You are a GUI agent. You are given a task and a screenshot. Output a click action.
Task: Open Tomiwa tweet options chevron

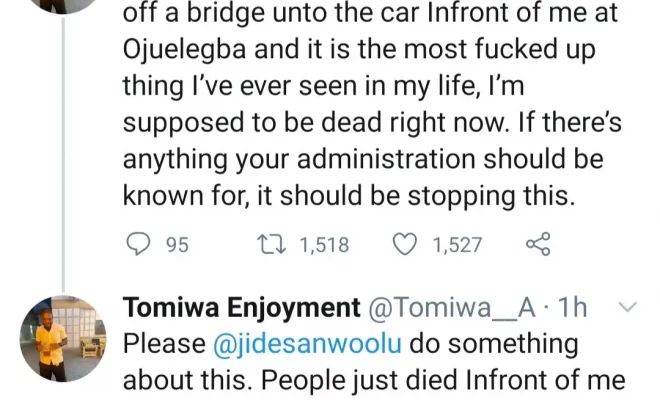(629, 308)
